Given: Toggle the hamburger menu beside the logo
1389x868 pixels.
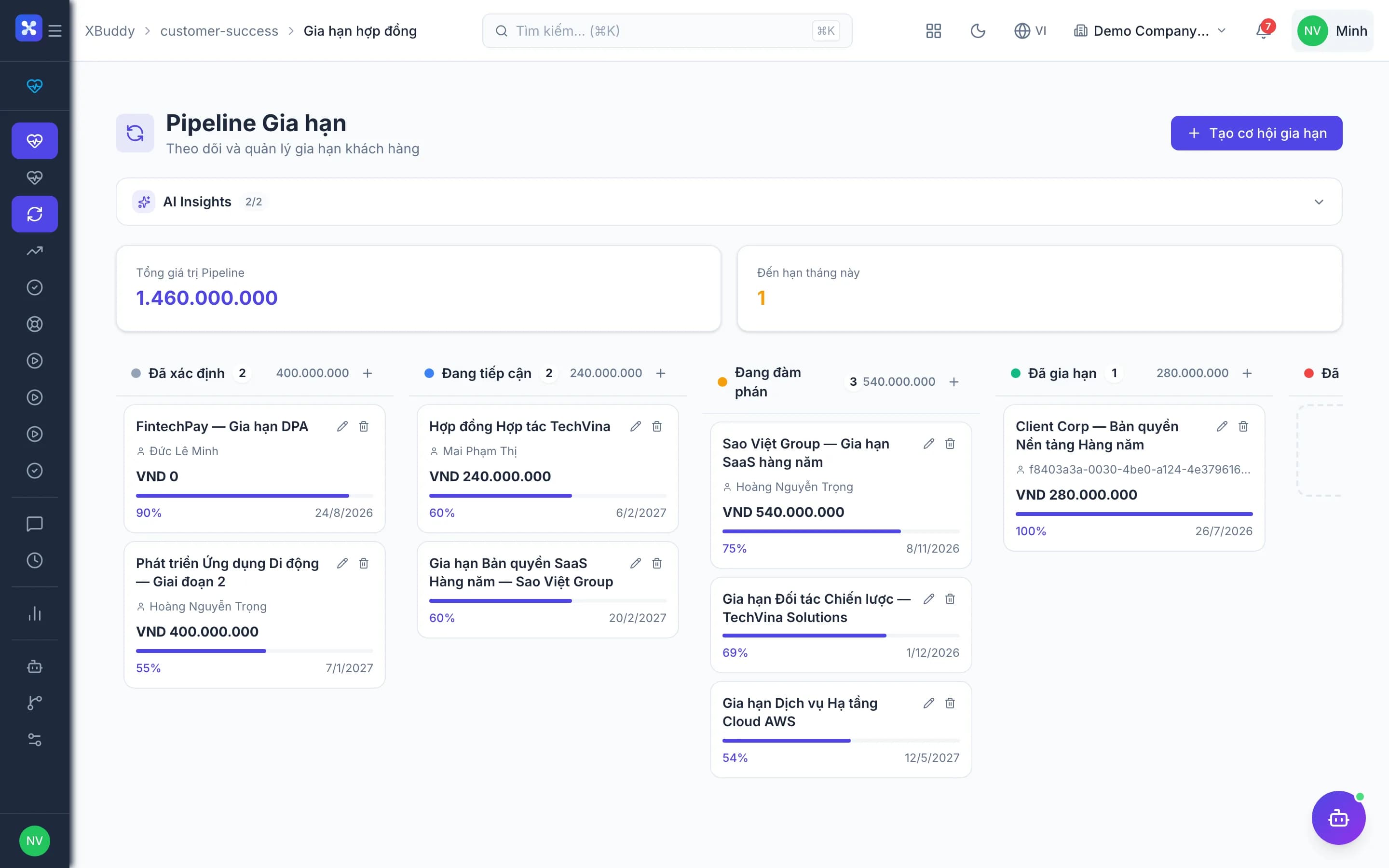Looking at the screenshot, I should pyautogui.click(x=55, y=31).
